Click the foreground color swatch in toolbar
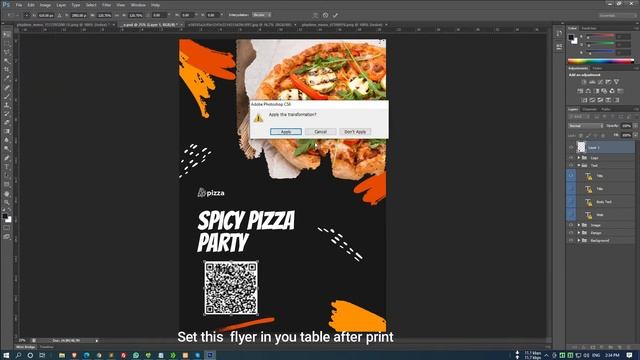 [5, 216]
